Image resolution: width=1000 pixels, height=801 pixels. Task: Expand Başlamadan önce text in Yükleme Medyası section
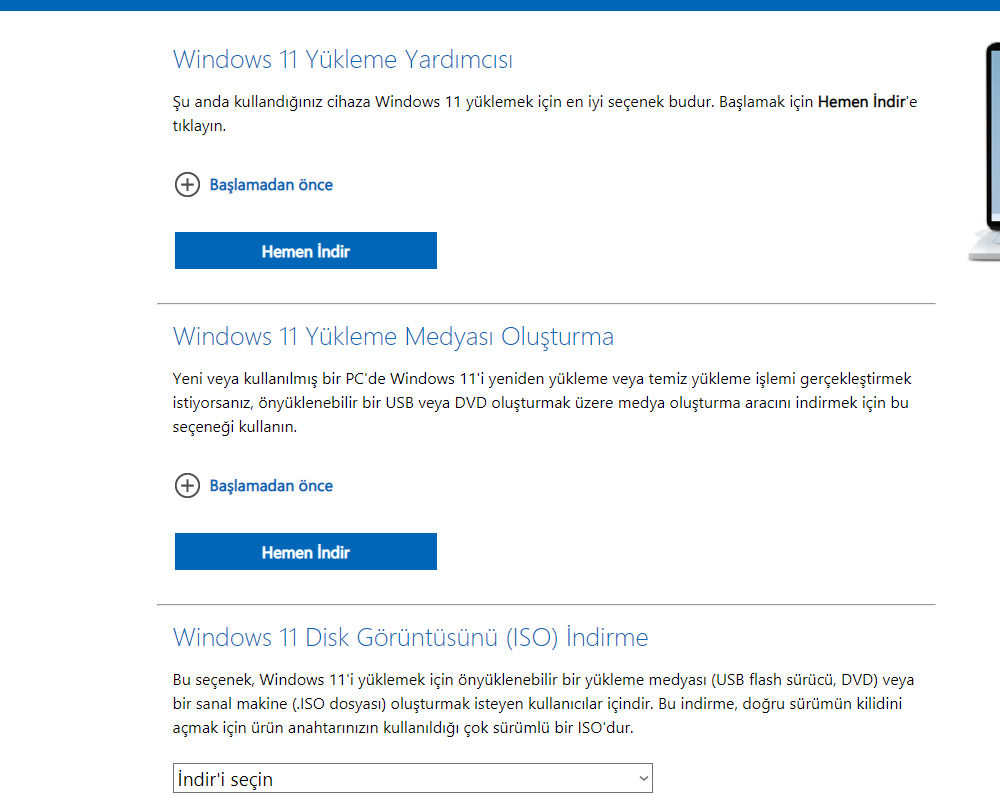(271, 486)
